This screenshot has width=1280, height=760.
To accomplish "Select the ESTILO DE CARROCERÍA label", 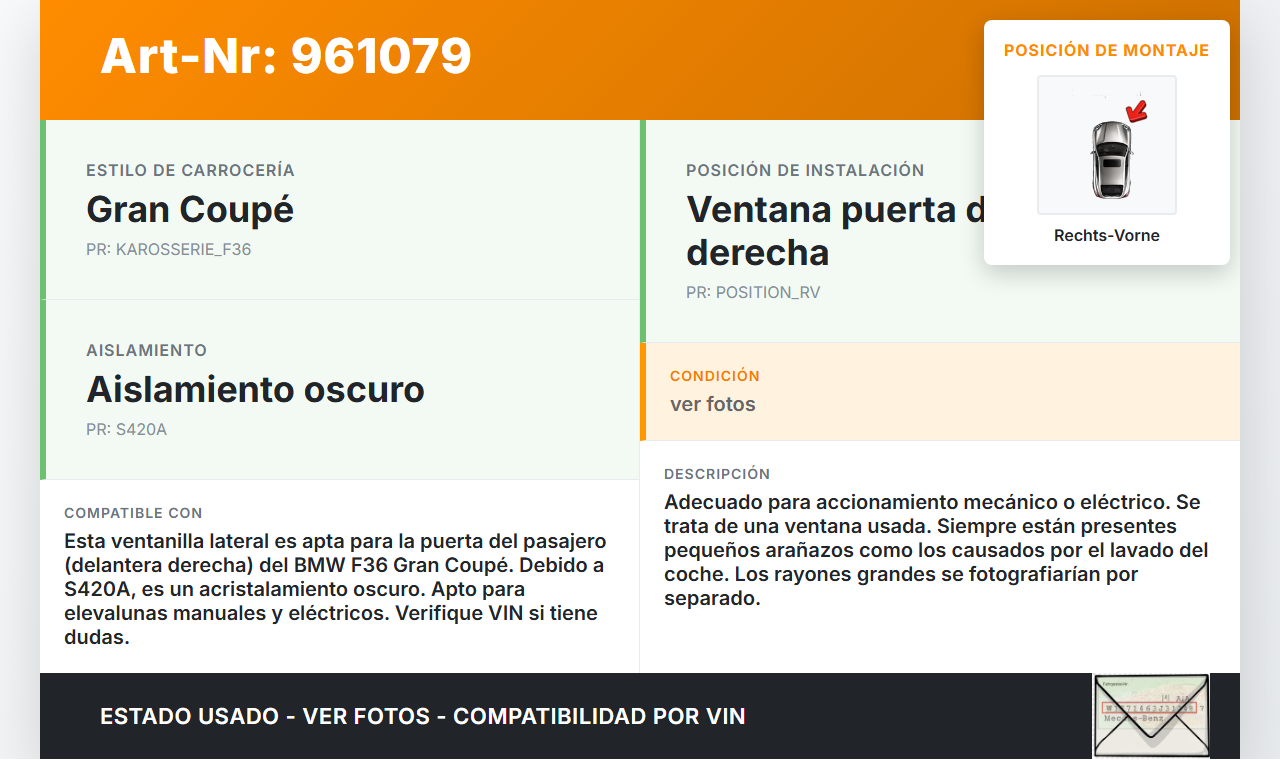I will (x=190, y=171).
